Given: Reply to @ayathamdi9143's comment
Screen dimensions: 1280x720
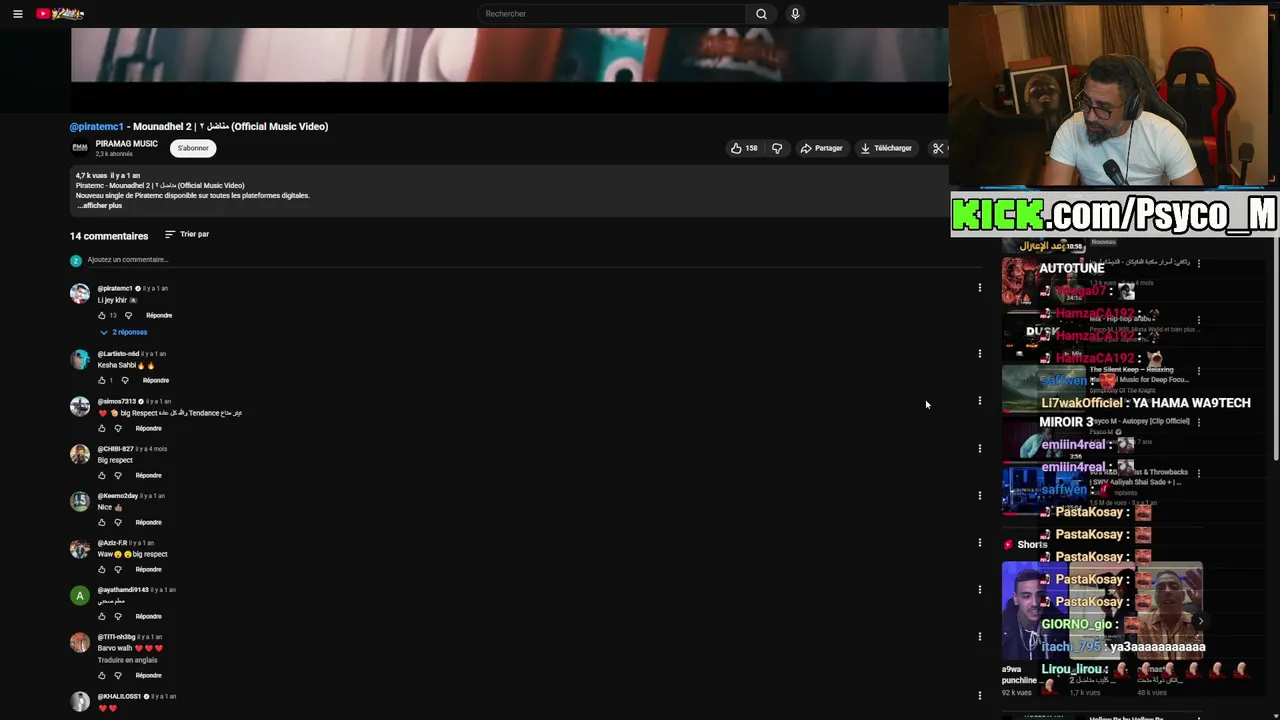Looking at the screenshot, I should click(x=148, y=616).
